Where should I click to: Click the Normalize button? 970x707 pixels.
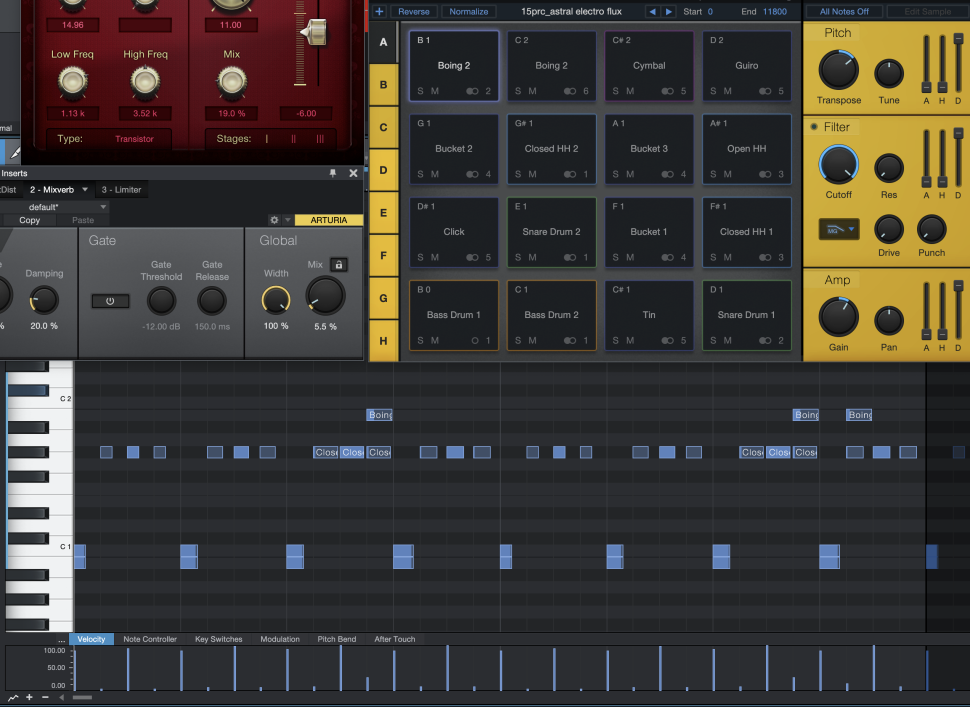pos(468,12)
